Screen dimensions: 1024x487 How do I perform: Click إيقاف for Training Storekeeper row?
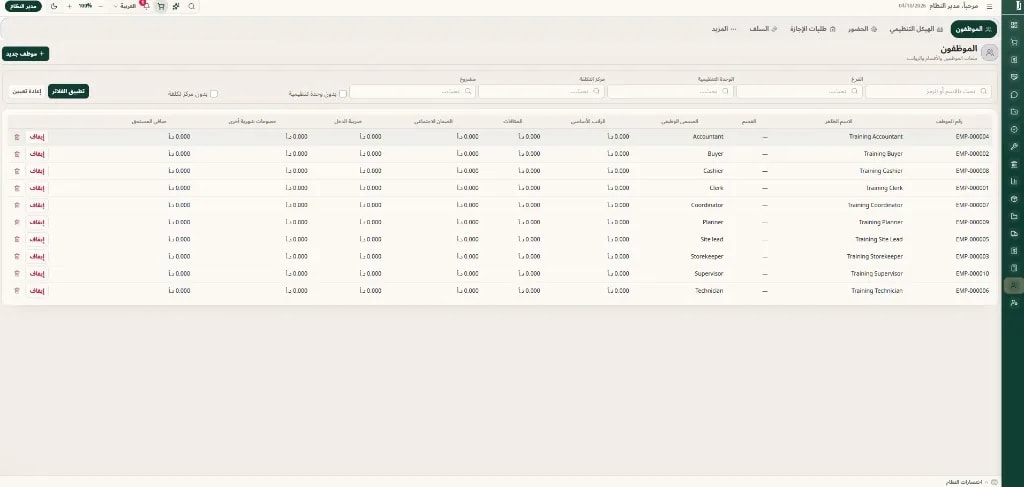pos(37,257)
